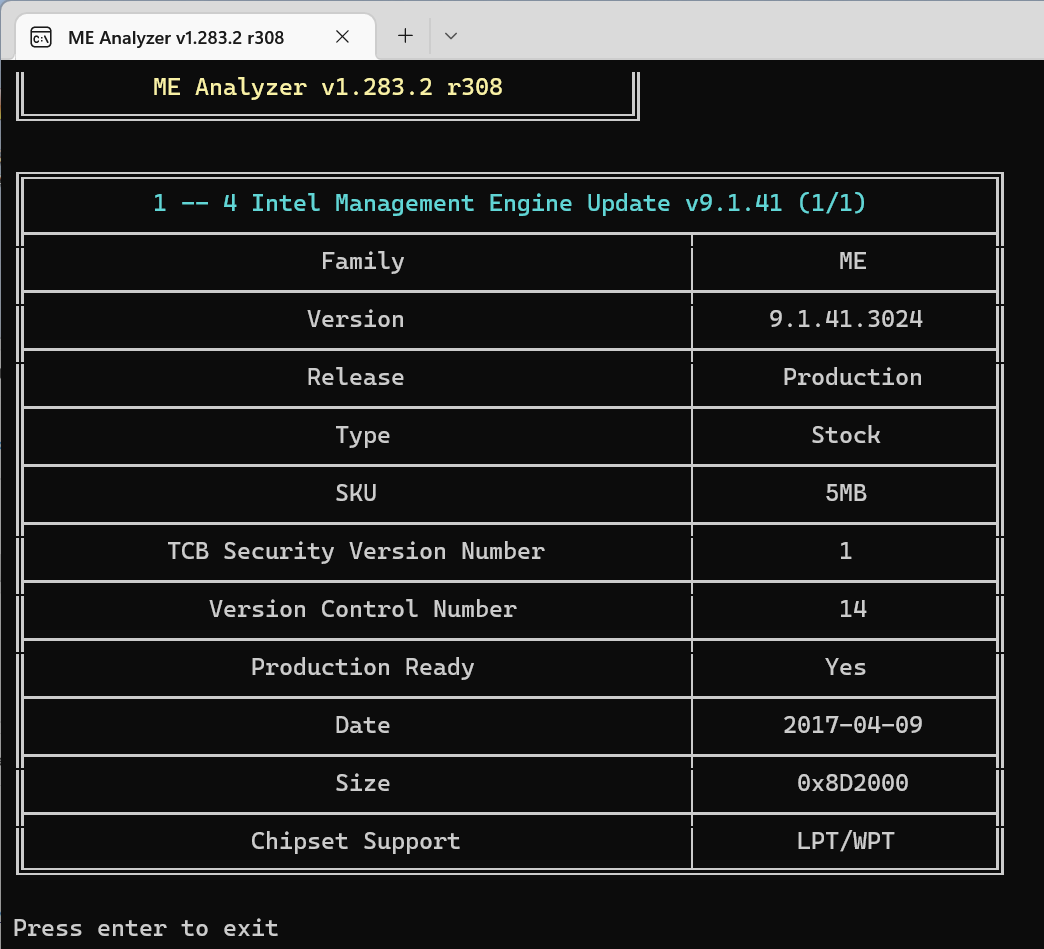Click the 5MB SKU value
Viewport: 1044px width, 949px height.
click(x=845, y=493)
